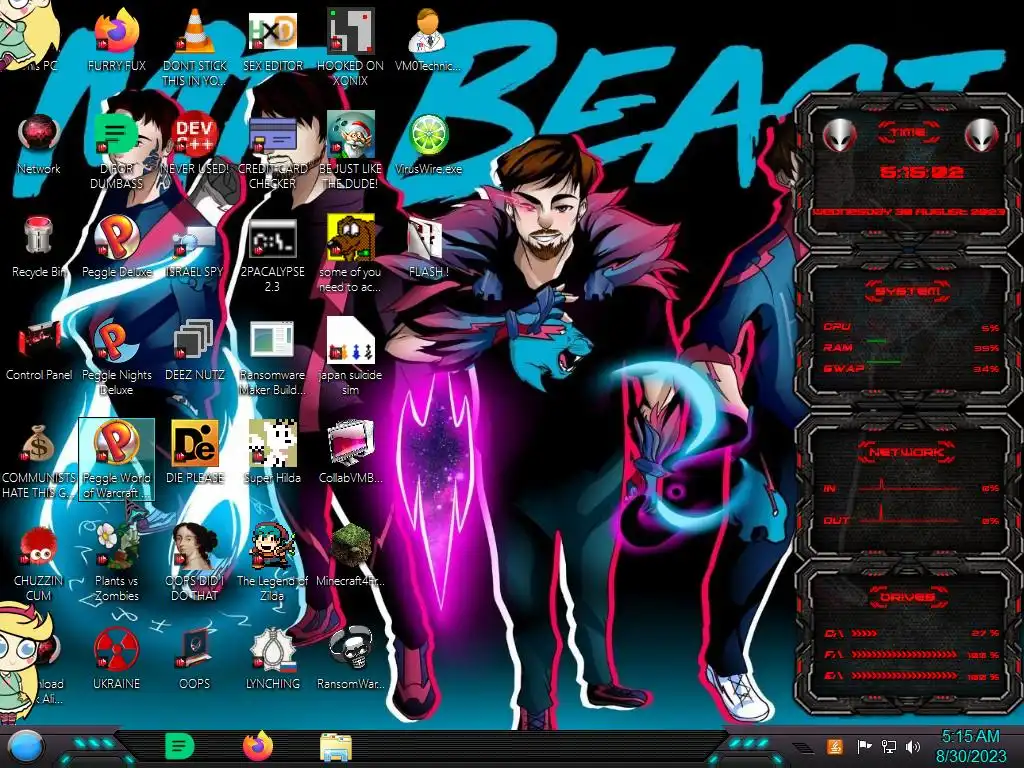This screenshot has height=768, width=1024.
Task: Open the FURRY FUX Firefox shortcut
Action: click(x=116, y=33)
